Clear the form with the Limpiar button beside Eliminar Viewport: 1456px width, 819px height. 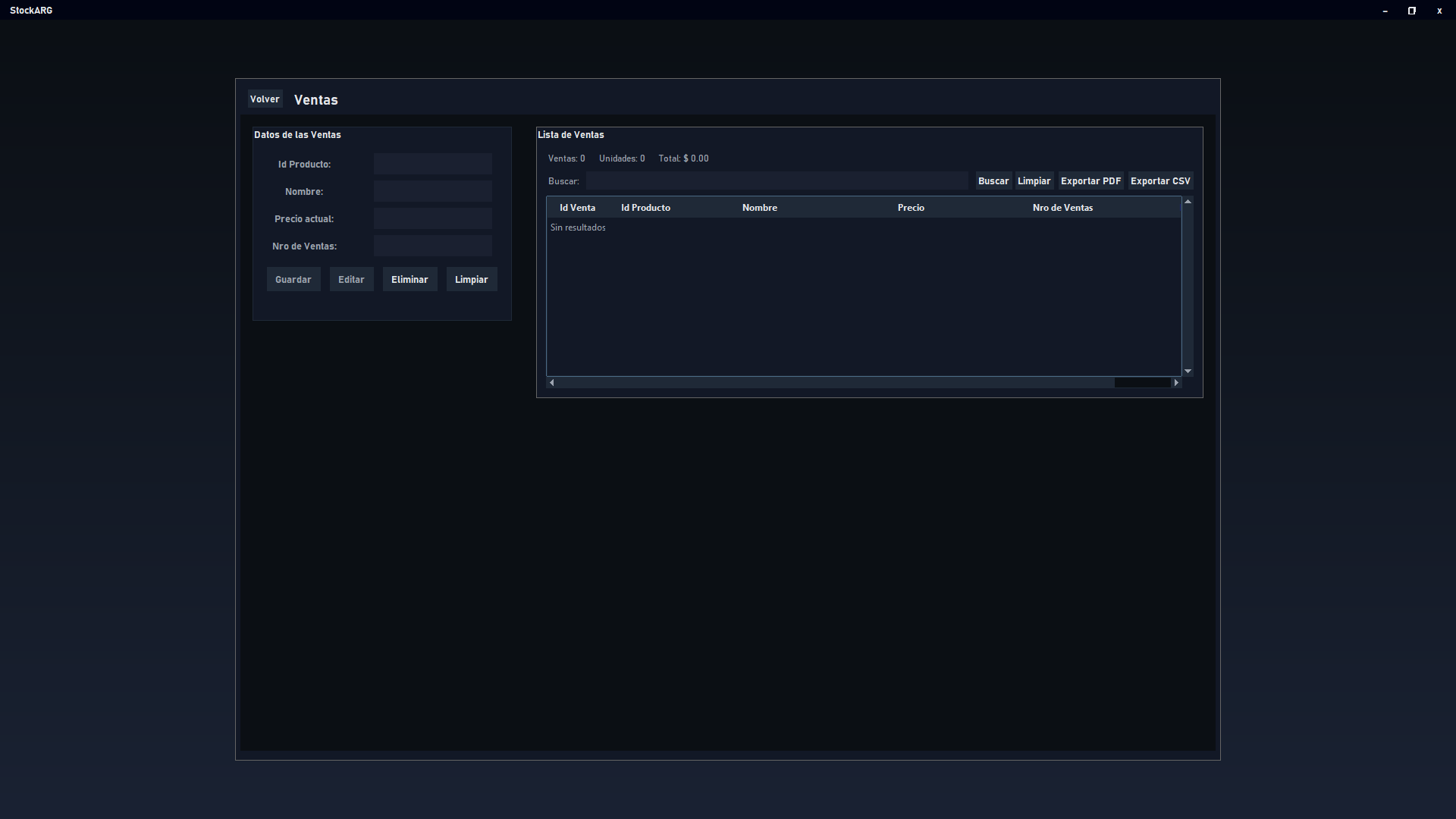click(x=471, y=280)
